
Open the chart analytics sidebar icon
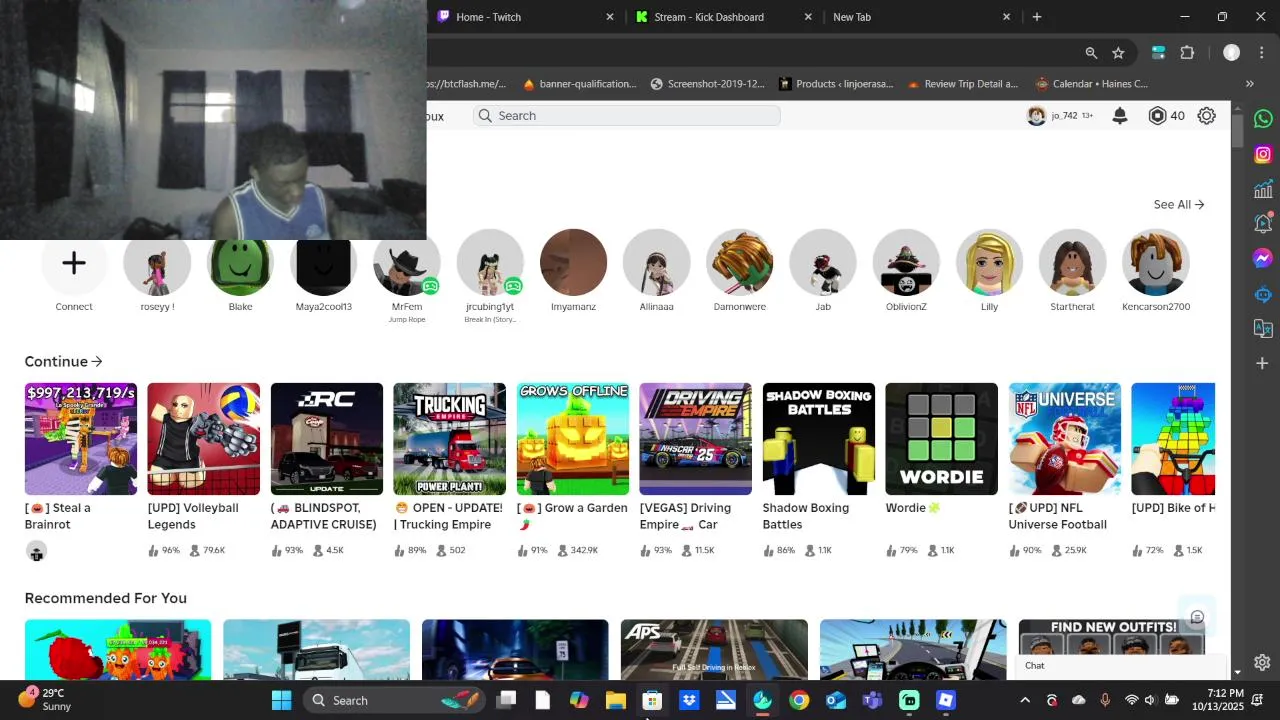[1263, 189]
